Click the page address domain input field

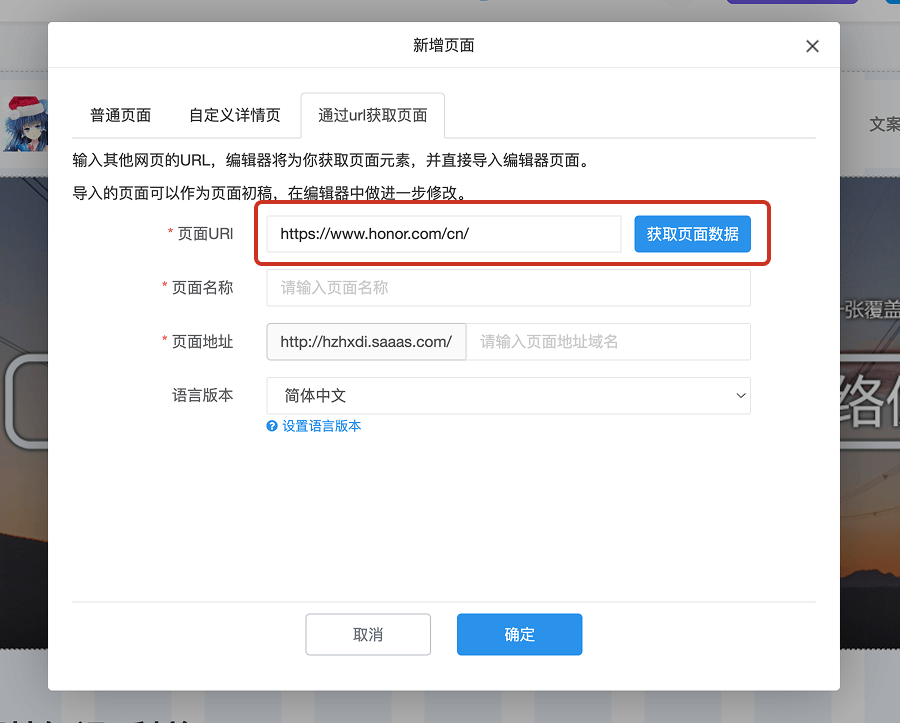point(608,341)
